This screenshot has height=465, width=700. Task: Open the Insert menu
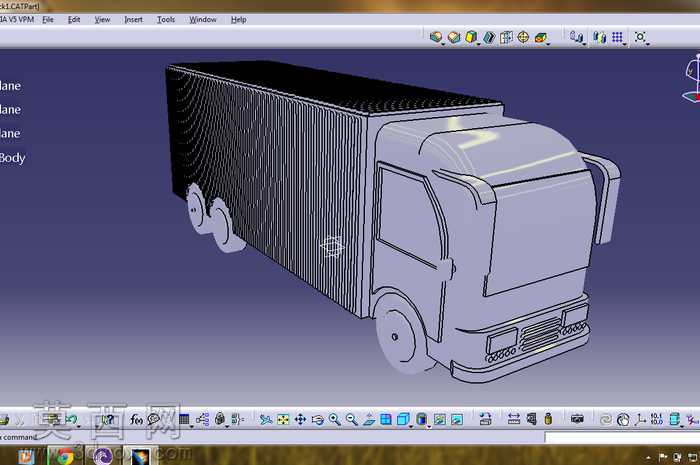[x=133, y=20]
